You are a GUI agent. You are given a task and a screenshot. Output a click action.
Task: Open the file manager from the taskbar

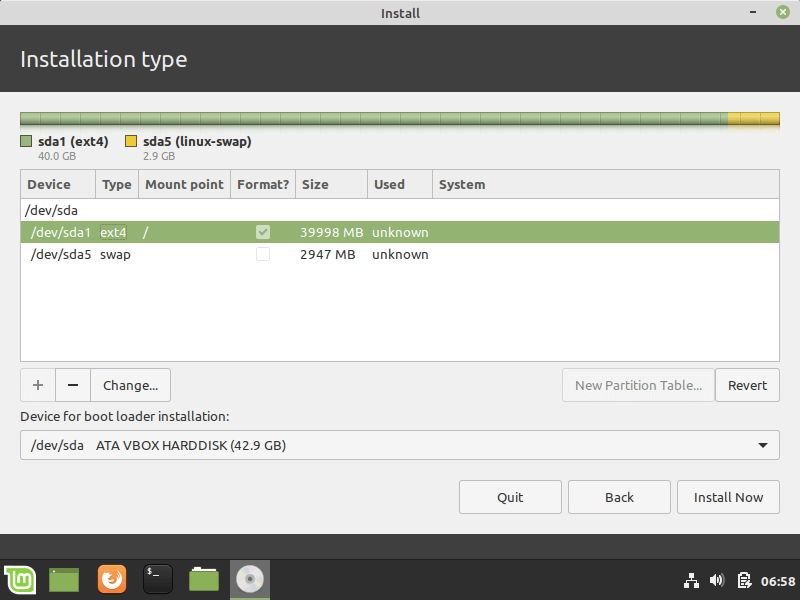(203, 580)
